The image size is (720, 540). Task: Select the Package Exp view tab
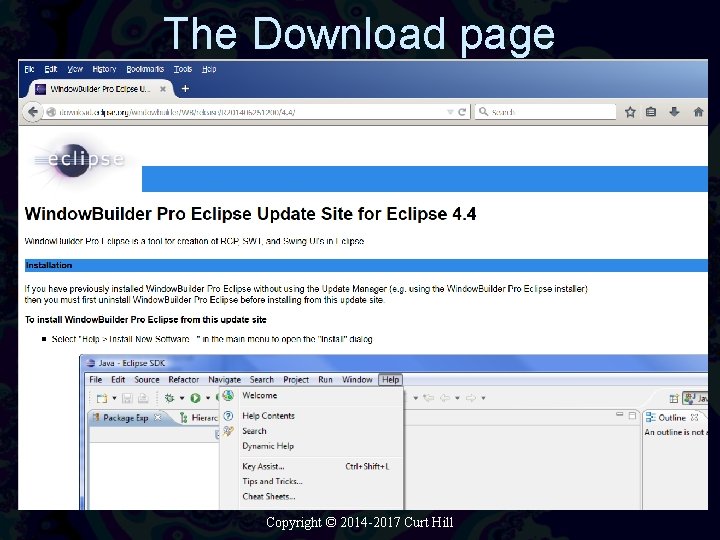point(125,417)
